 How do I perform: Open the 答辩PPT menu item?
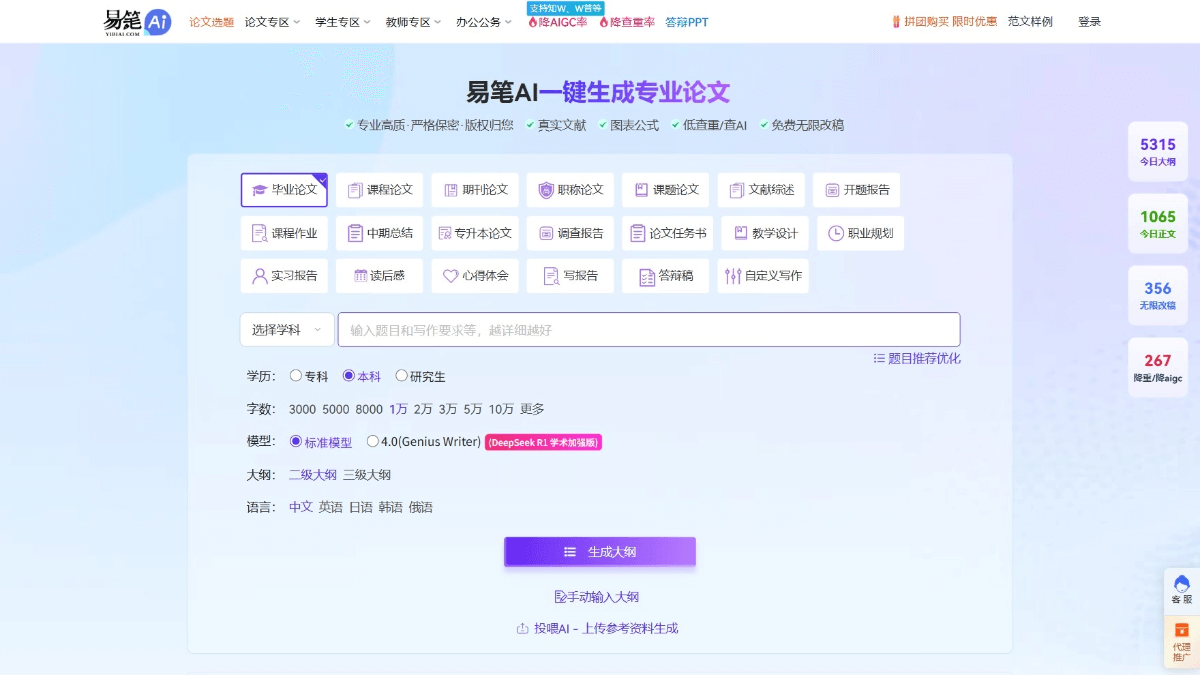687,22
